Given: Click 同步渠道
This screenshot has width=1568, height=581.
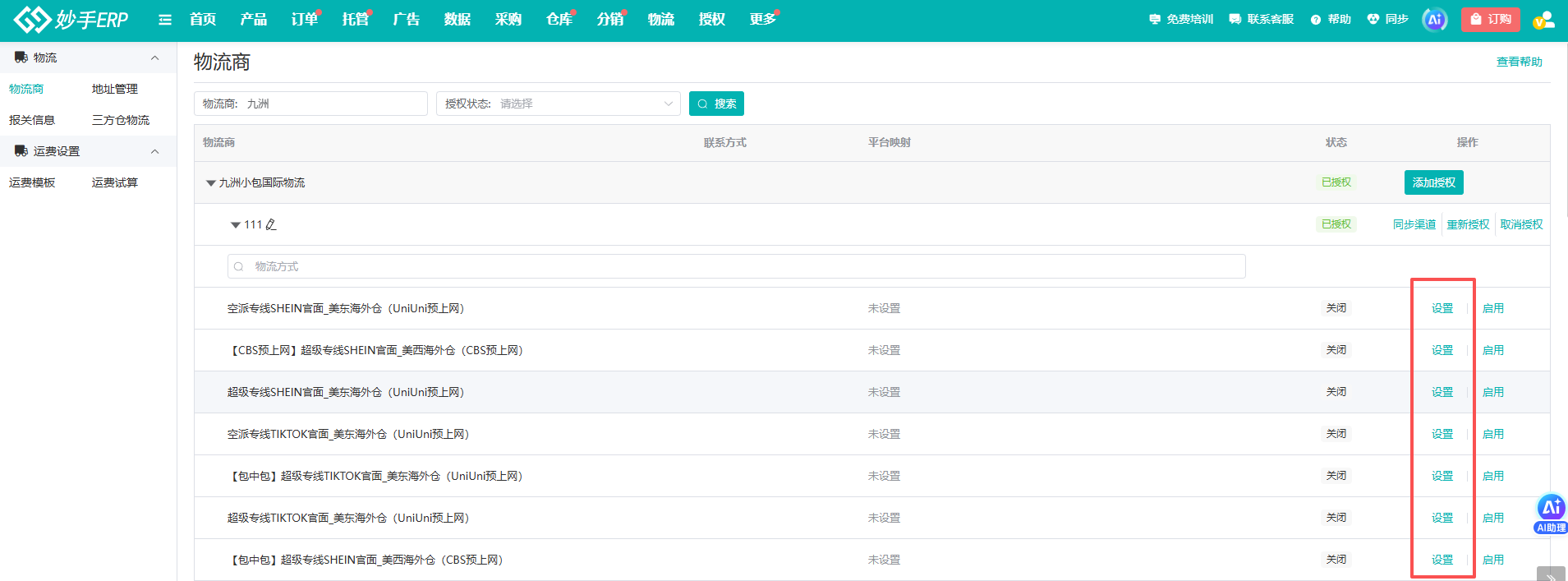Looking at the screenshot, I should point(1414,224).
